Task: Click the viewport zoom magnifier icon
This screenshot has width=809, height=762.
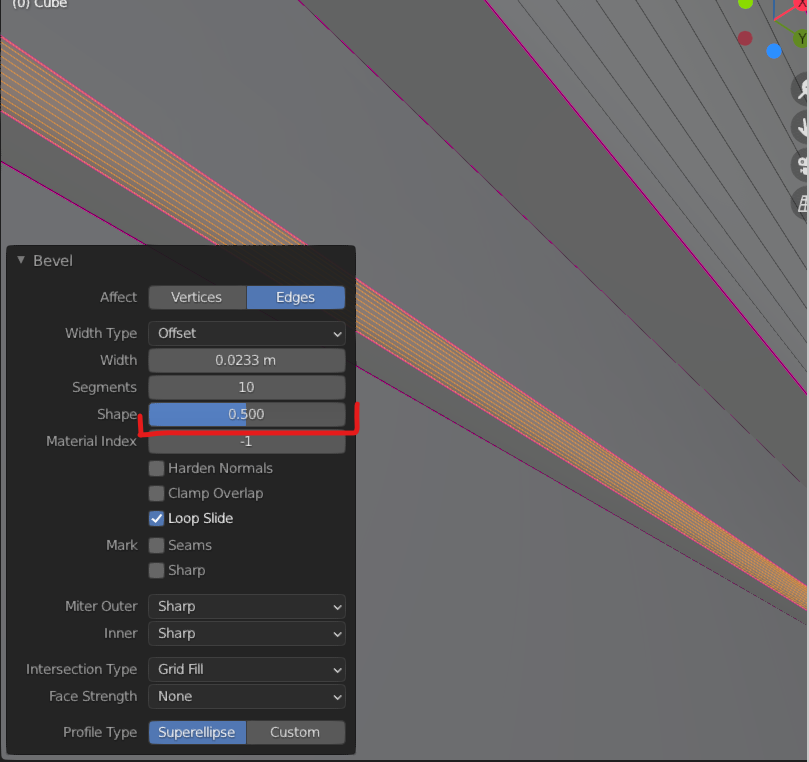Action: (801, 89)
